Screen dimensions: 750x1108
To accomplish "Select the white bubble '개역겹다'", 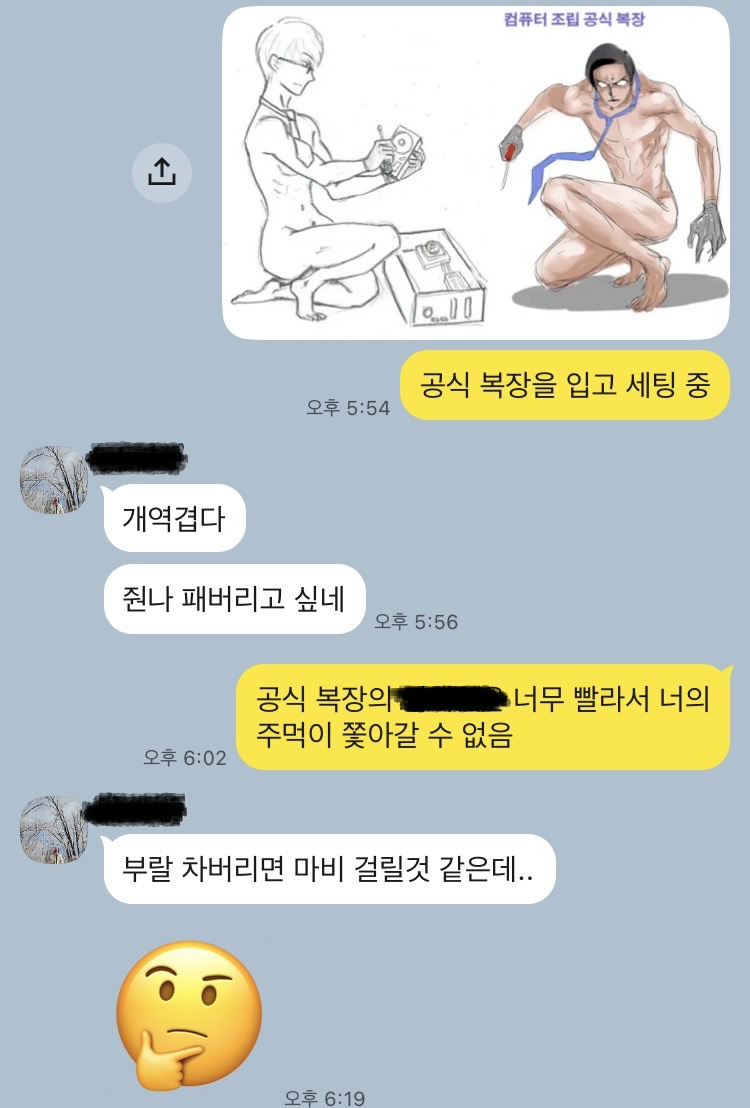I will pyautogui.click(x=174, y=519).
